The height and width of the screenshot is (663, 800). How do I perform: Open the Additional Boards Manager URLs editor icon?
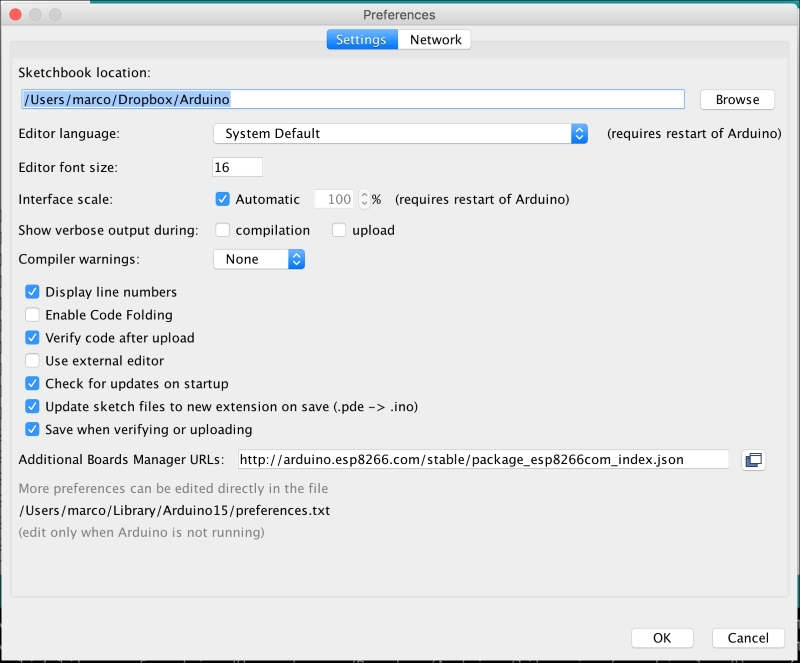click(x=753, y=460)
